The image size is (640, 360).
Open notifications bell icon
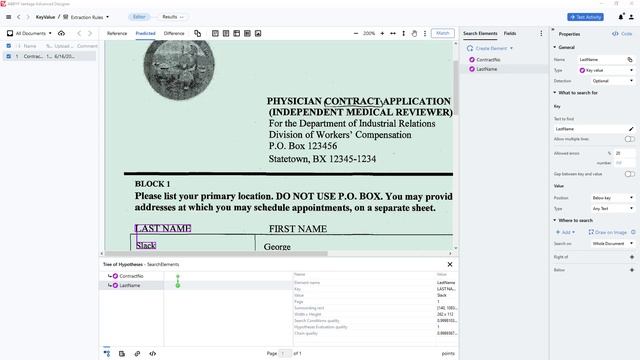coord(621,17)
